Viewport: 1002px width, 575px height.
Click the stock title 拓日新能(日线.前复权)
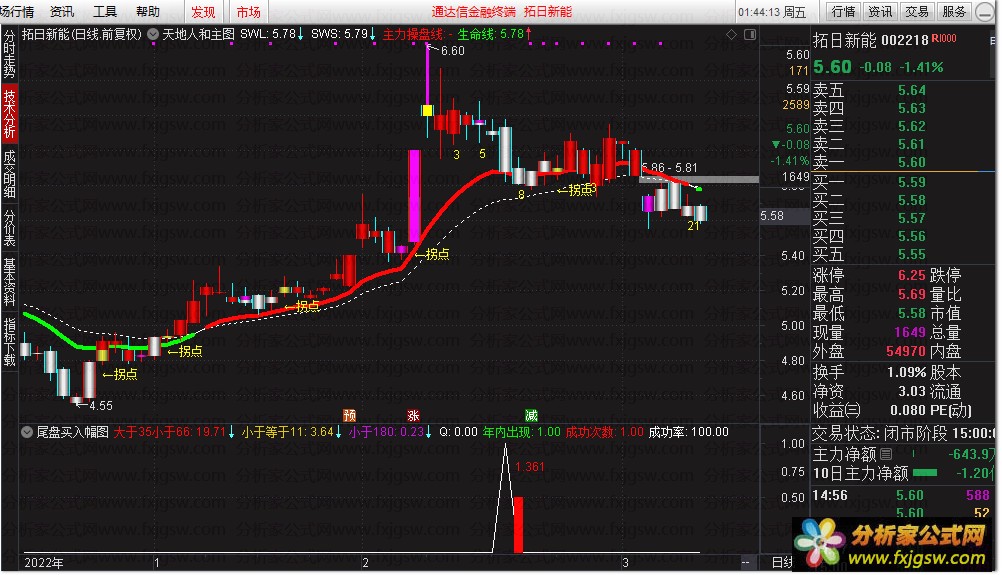[x=82, y=34]
